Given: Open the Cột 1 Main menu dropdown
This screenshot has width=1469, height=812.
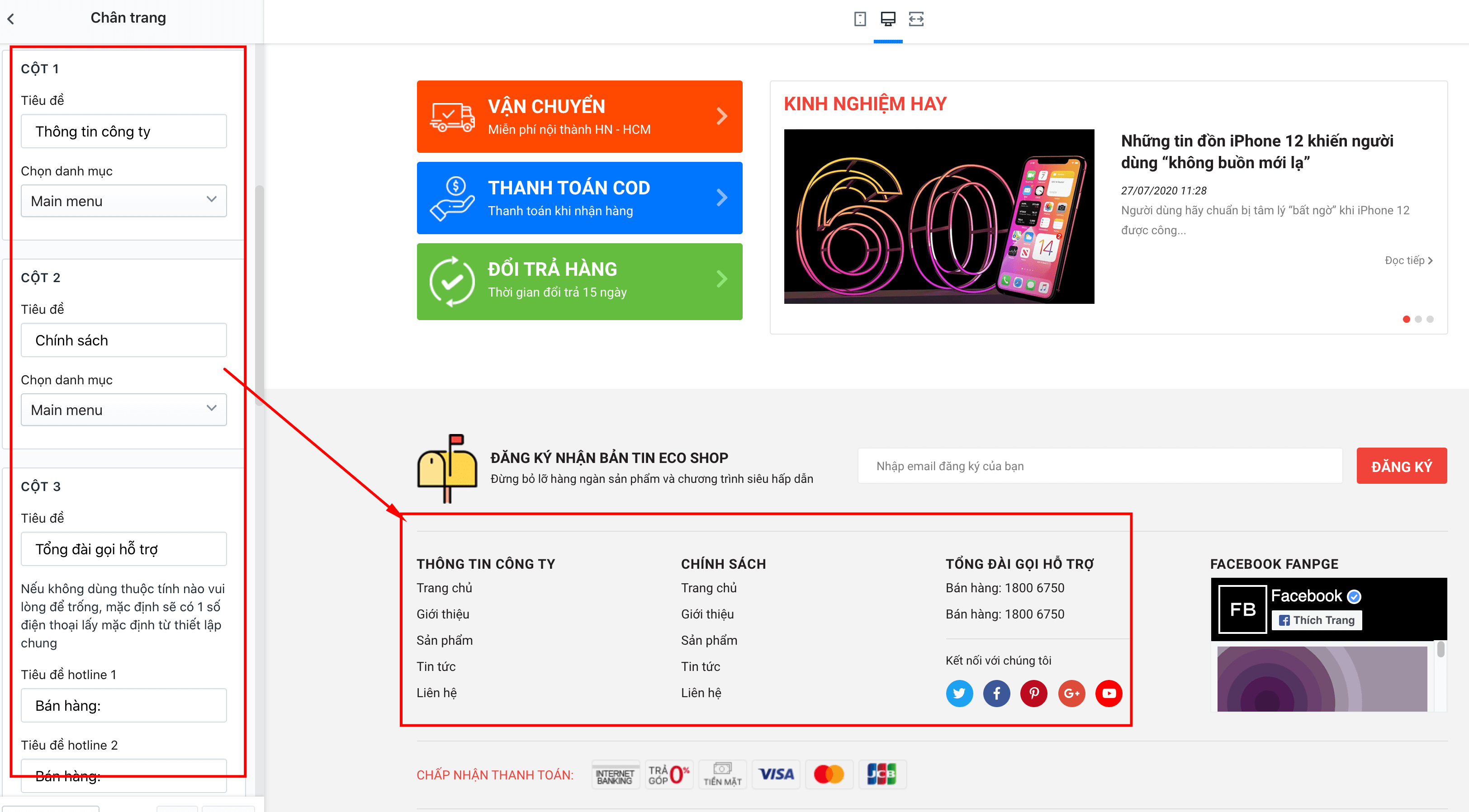Looking at the screenshot, I should (x=124, y=201).
